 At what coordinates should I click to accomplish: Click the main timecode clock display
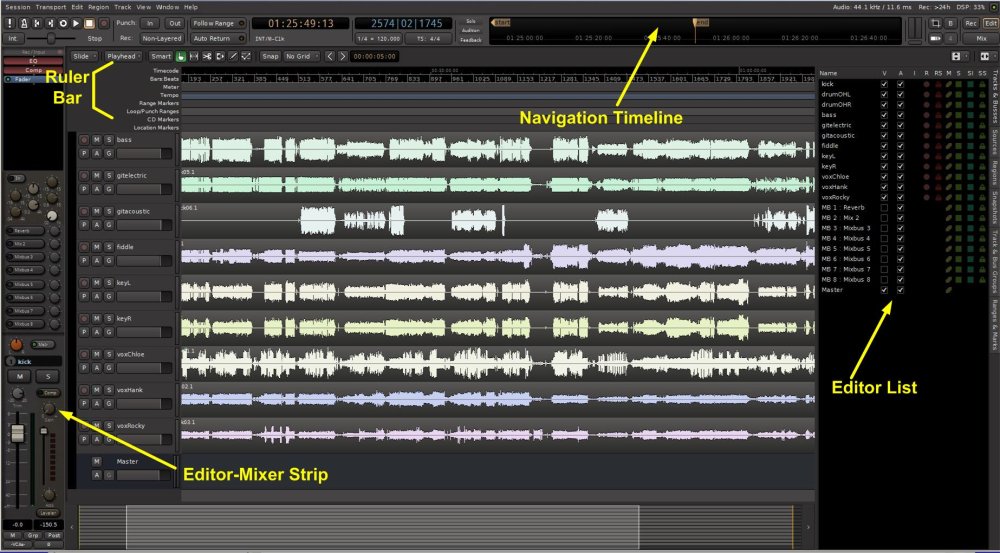click(300, 23)
